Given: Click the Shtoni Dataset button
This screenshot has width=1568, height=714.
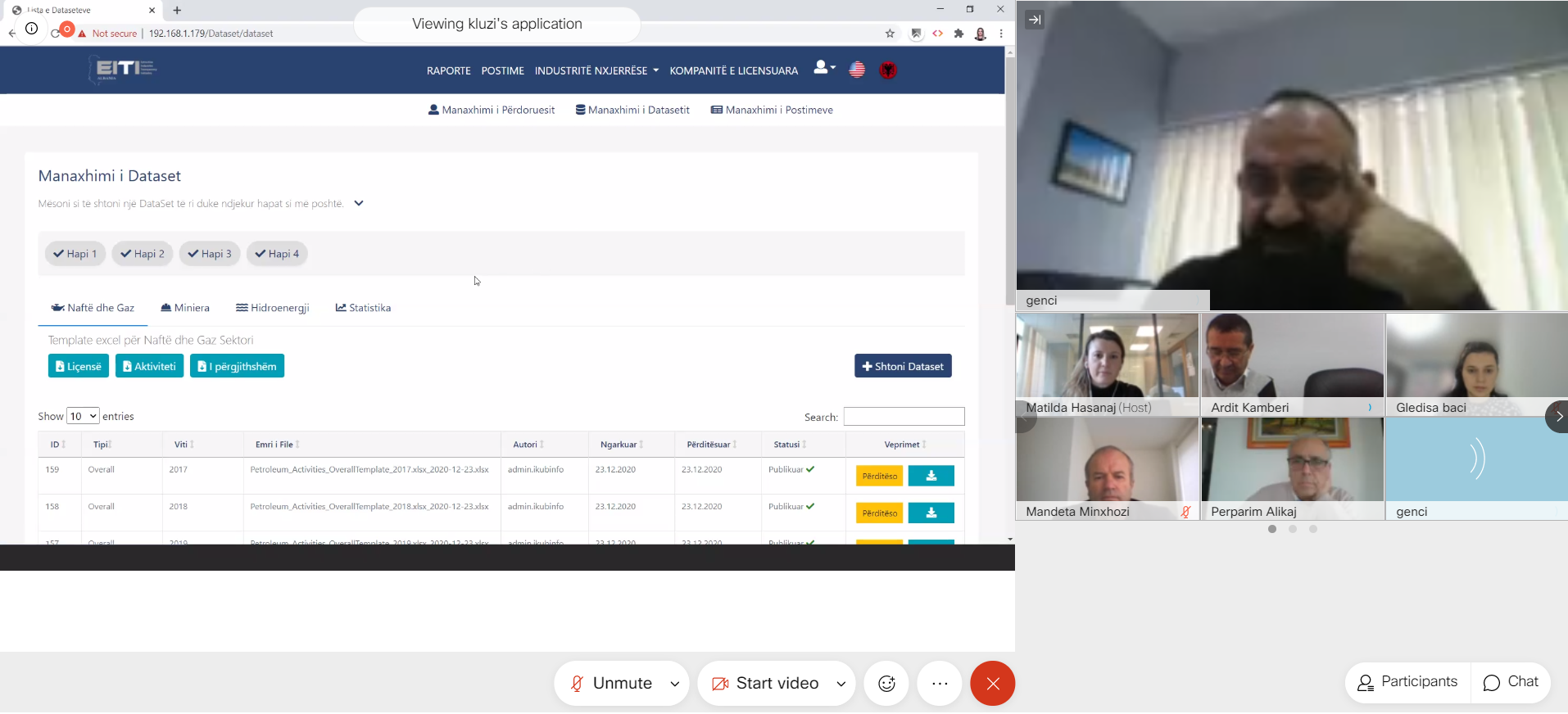Looking at the screenshot, I should [903, 366].
